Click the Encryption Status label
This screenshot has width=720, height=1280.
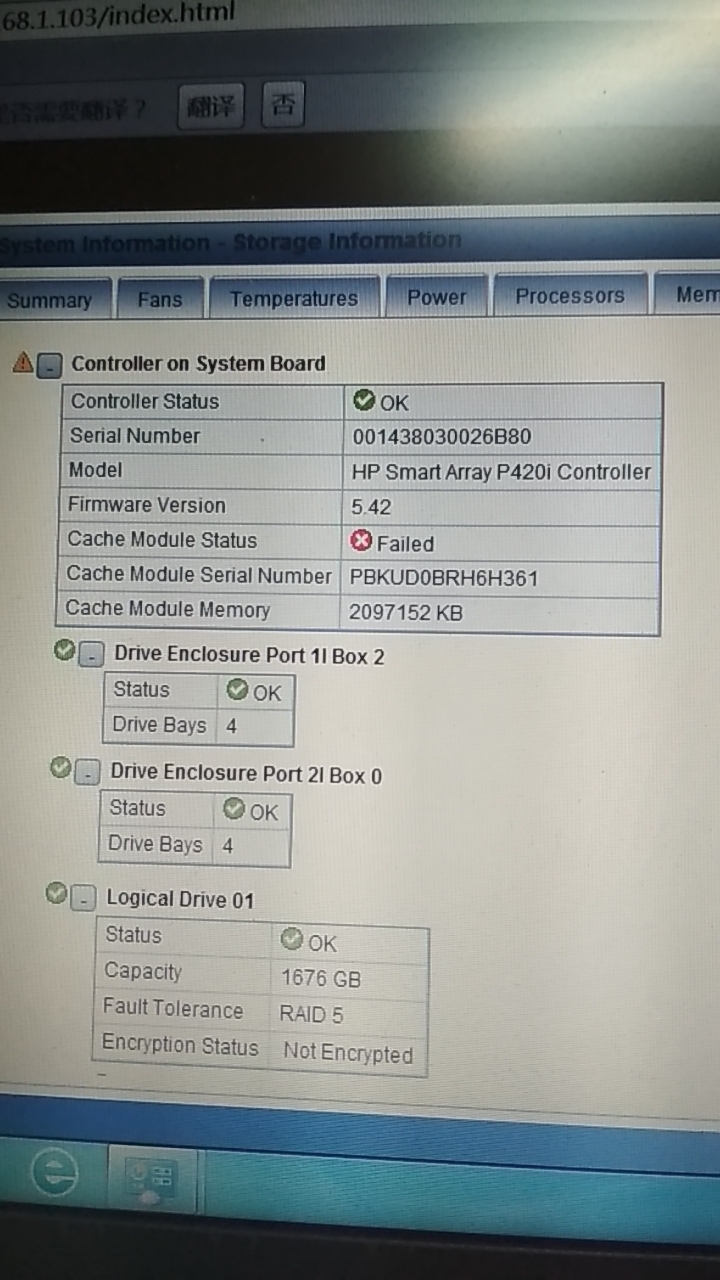pos(180,1046)
